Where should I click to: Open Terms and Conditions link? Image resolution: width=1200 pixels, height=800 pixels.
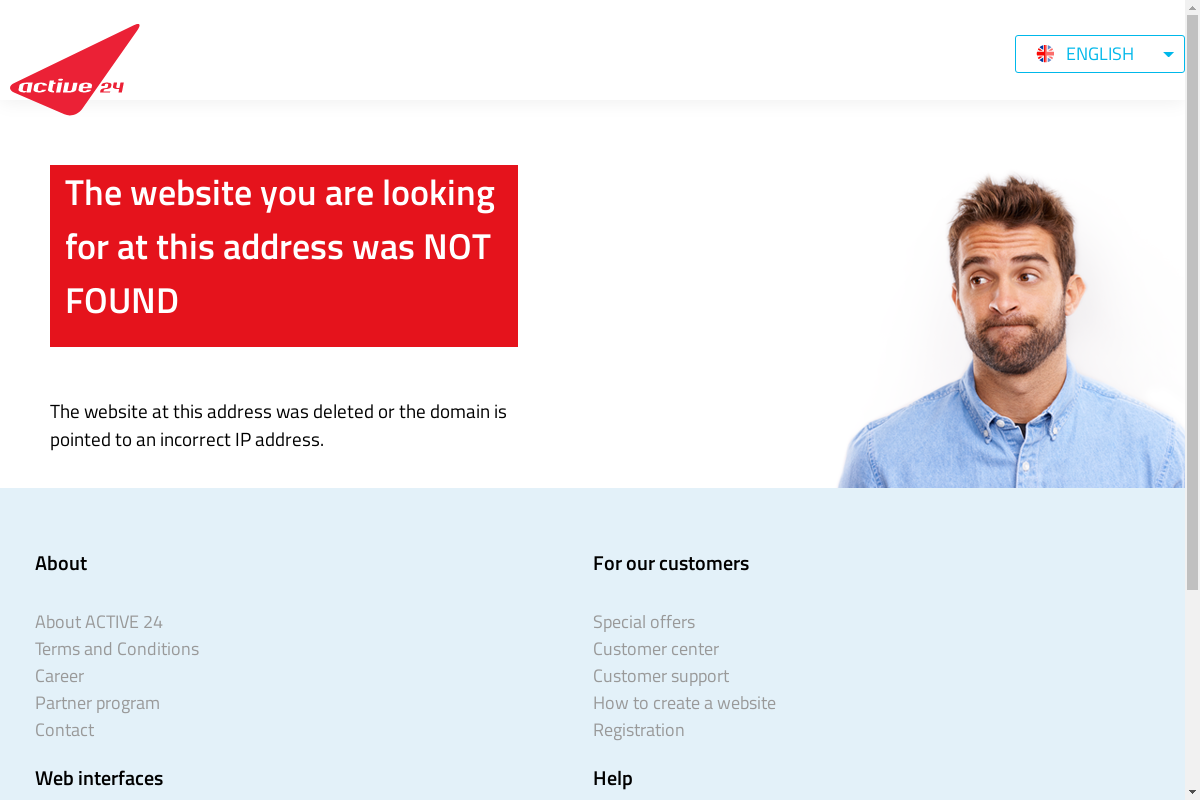click(x=117, y=649)
